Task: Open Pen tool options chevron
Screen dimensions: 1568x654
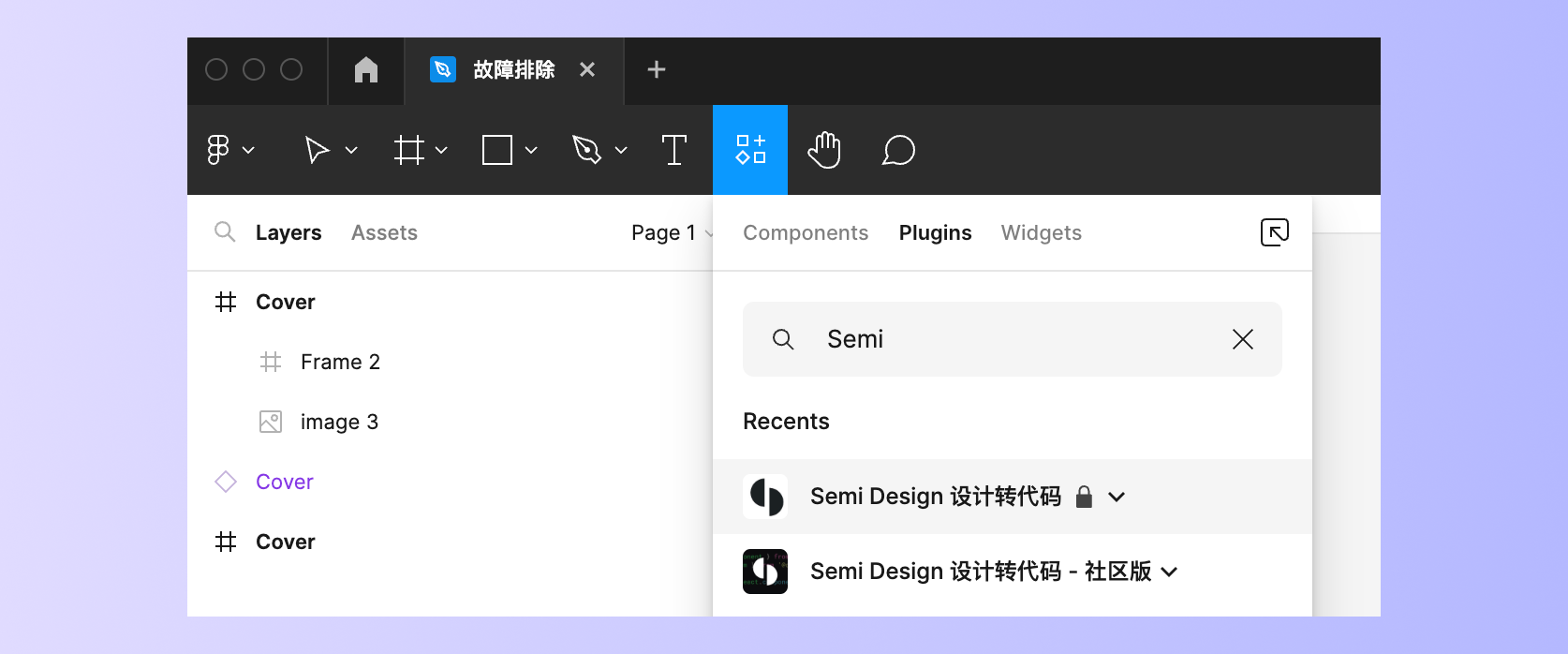Action: coord(621,150)
